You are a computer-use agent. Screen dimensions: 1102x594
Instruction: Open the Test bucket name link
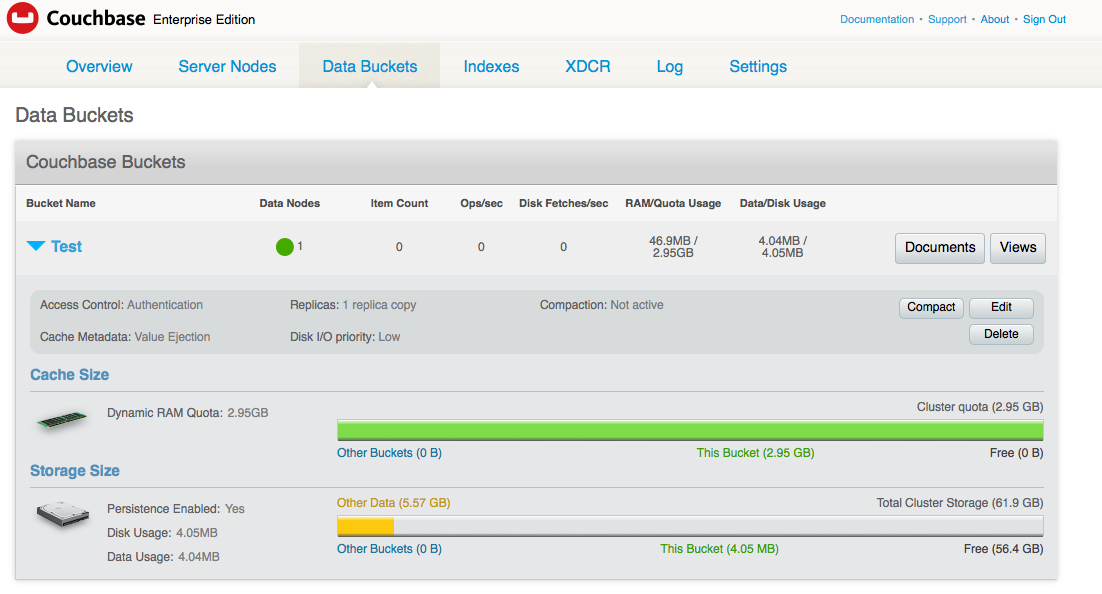tap(67, 247)
